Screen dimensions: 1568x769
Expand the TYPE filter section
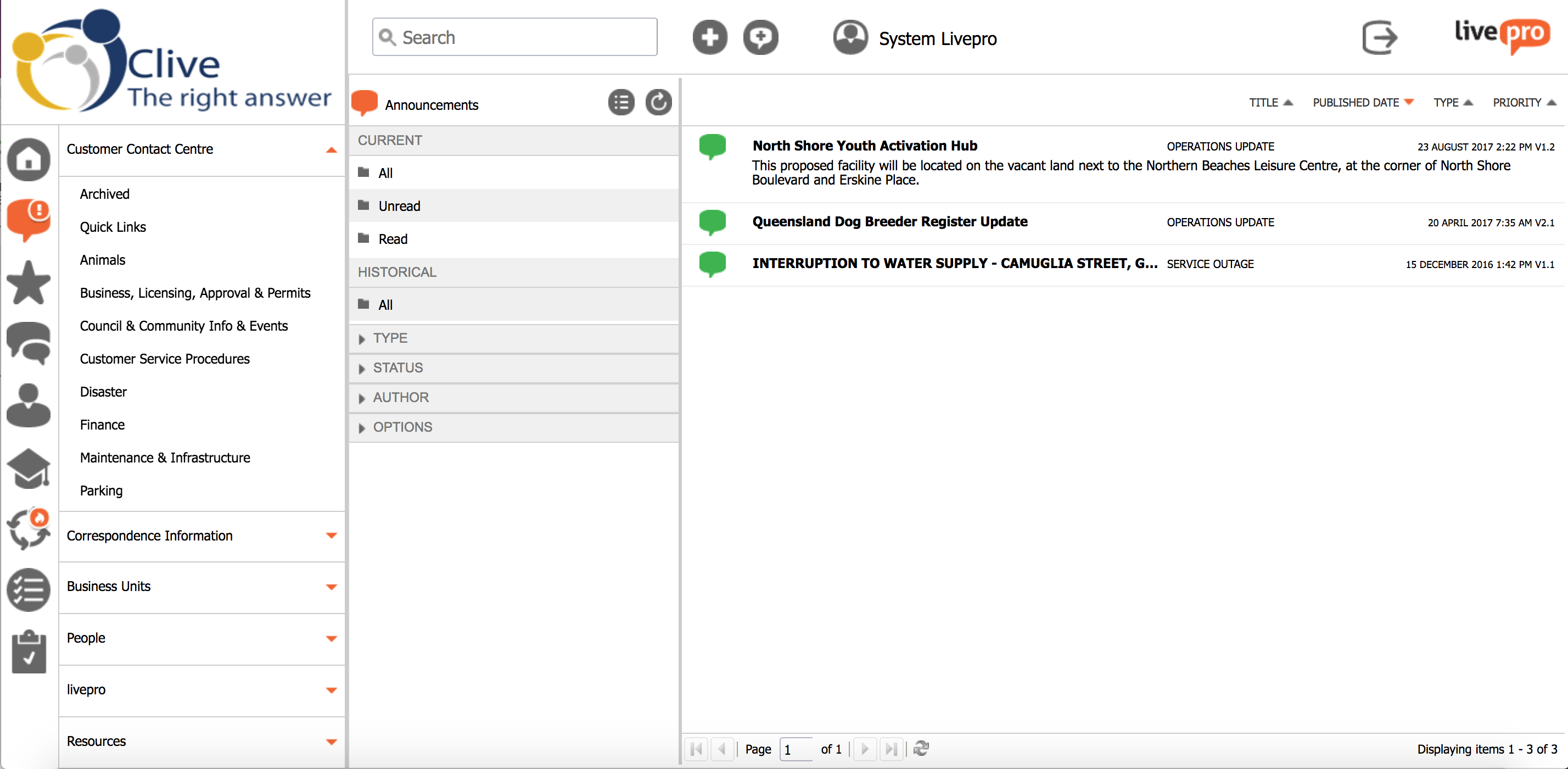point(390,338)
